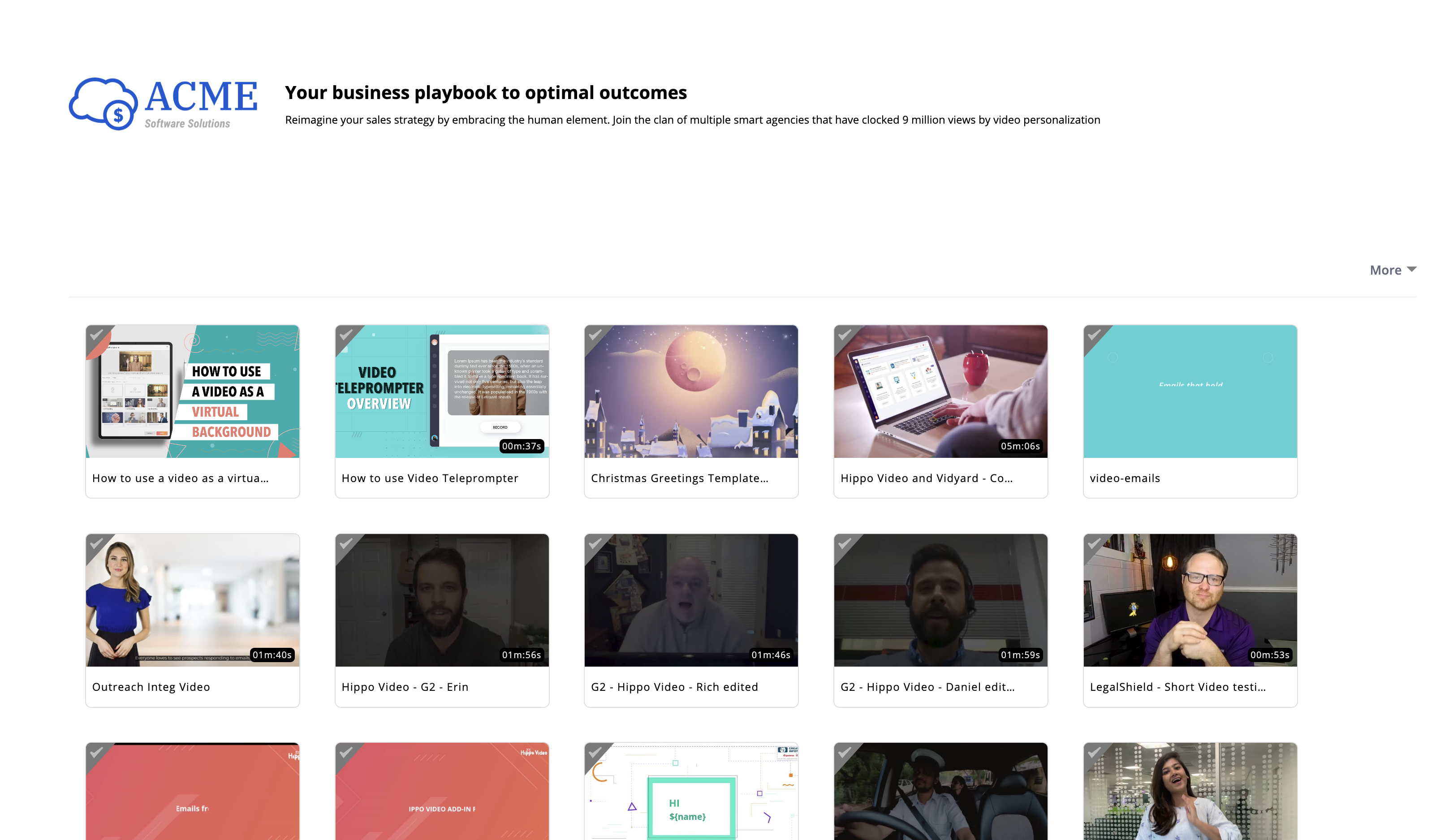Open the HIPPO VIDEO ADD-IN thumbnail

pos(442,792)
